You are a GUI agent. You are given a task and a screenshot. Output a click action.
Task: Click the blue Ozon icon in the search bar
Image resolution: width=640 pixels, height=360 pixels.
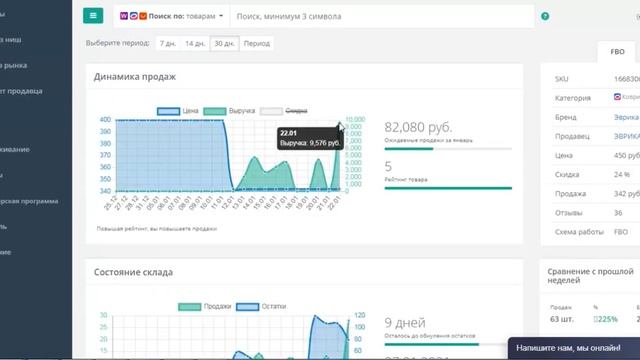(133, 16)
